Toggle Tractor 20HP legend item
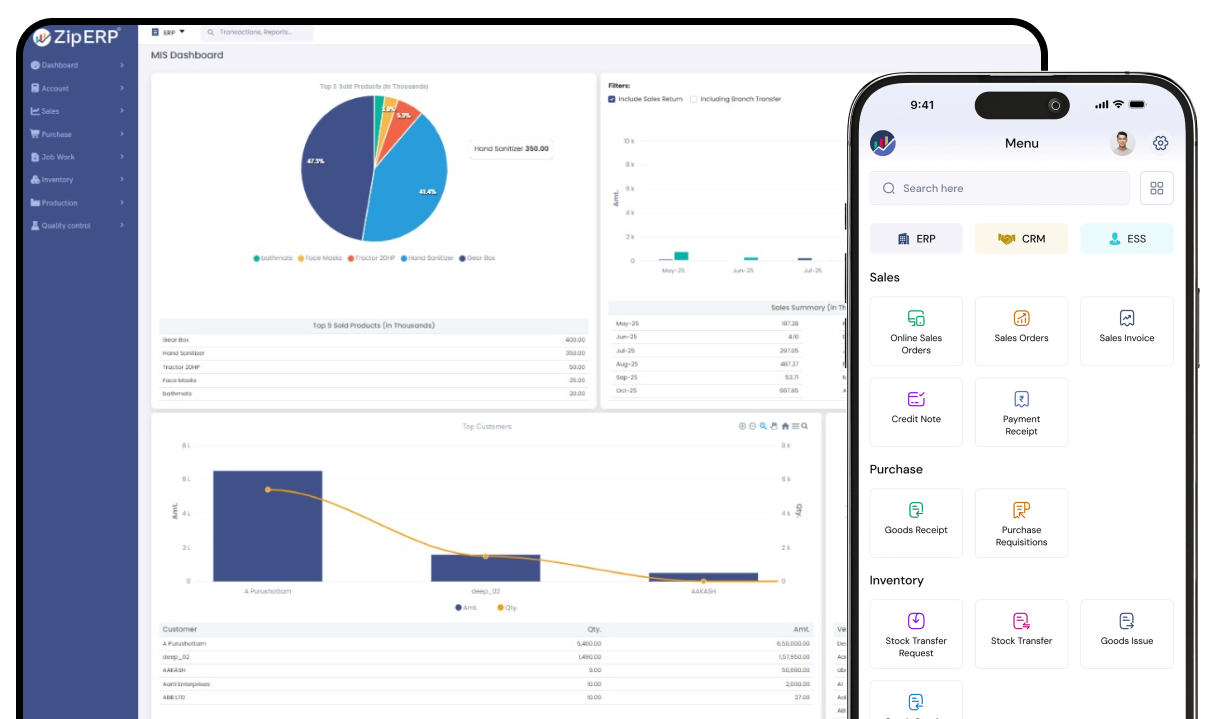This screenshot has height=719, width=1213. click(x=372, y=258)
